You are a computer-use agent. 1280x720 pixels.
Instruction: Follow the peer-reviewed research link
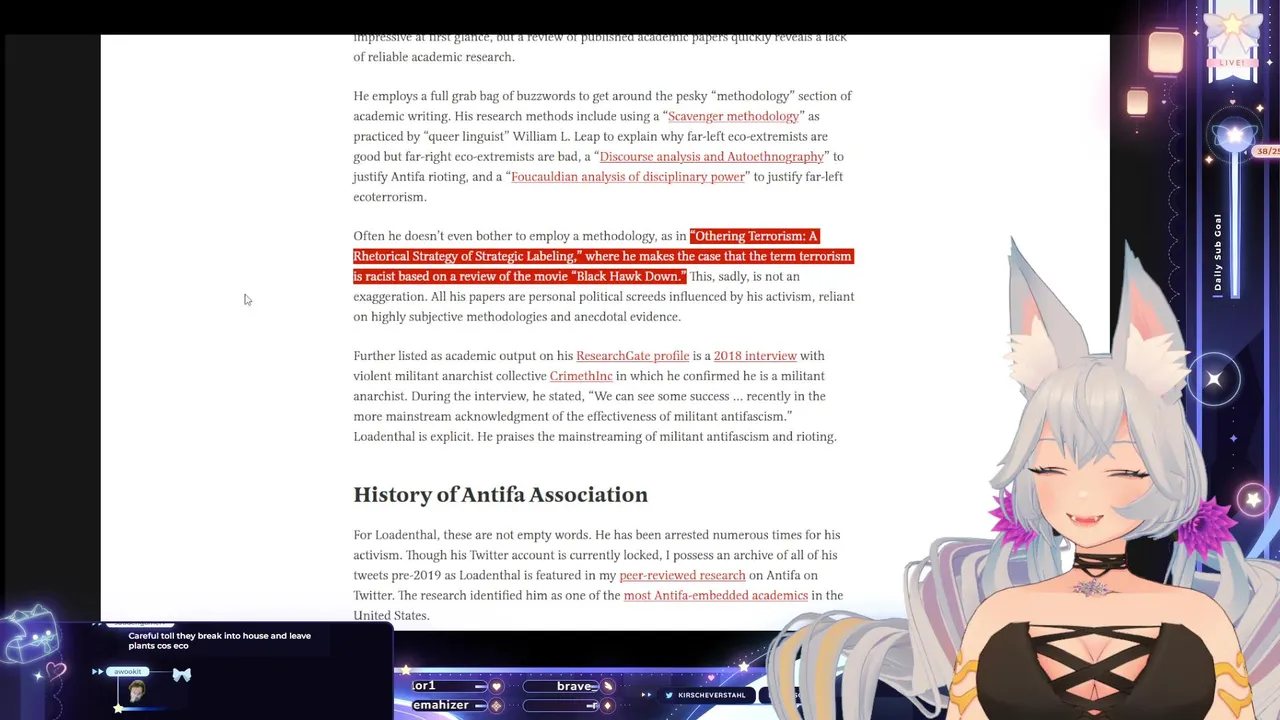[682, 575]
